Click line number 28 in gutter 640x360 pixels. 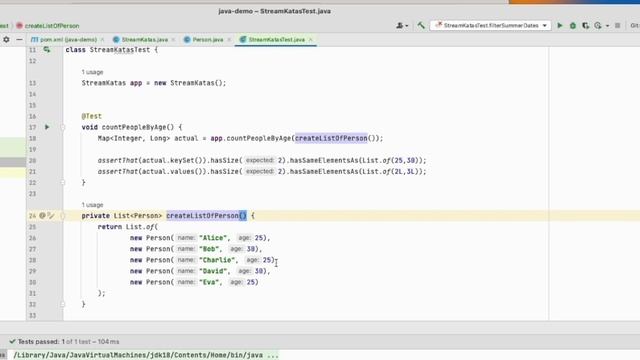(x=32, y=260)
